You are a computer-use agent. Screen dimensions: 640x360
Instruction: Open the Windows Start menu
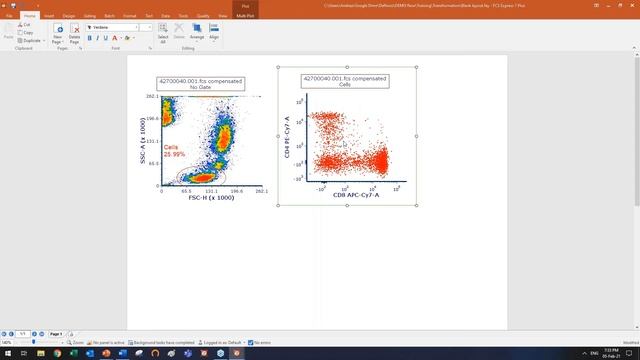8,353
